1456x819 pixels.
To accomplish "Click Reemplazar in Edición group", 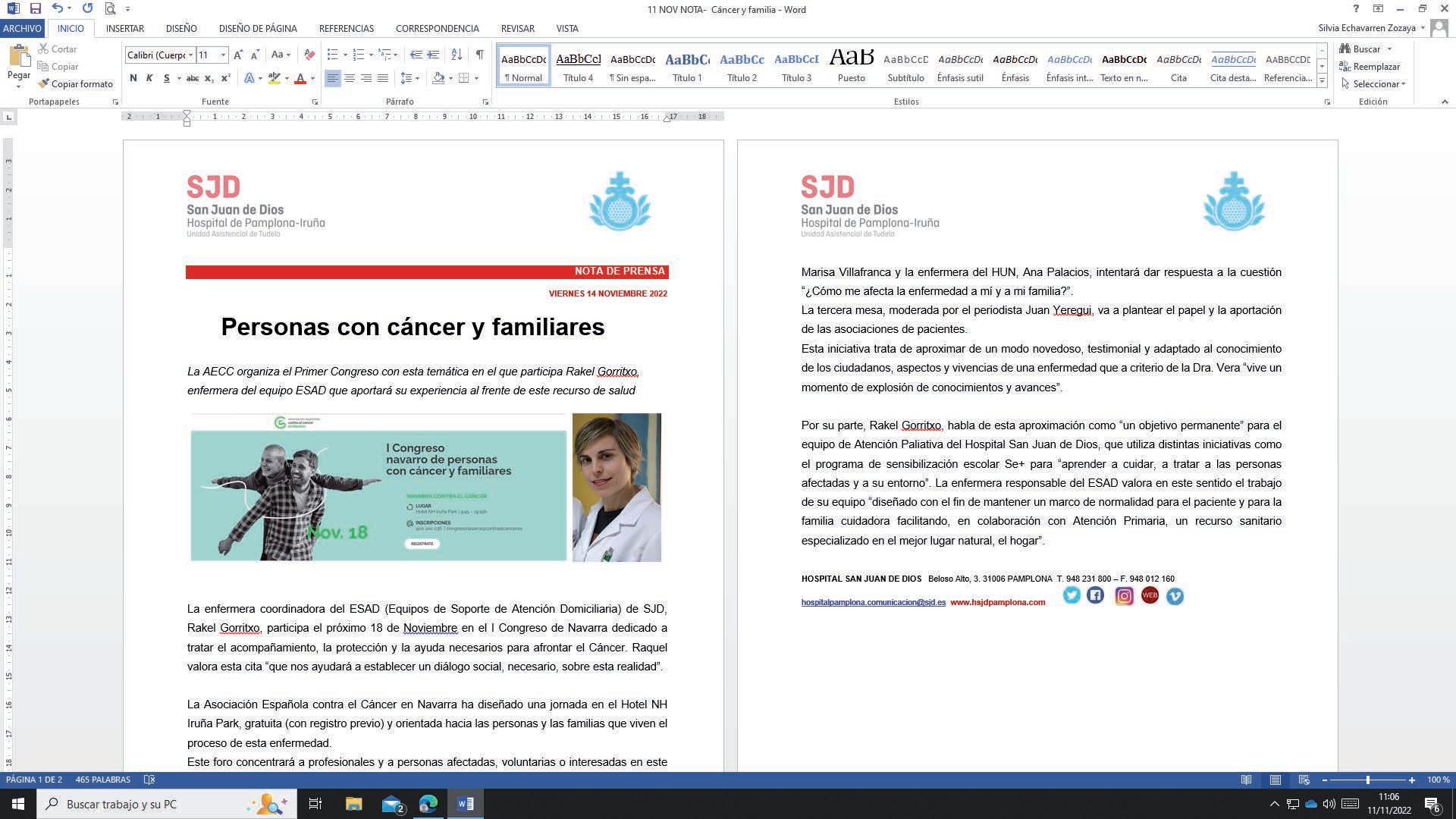I will click(1370, 66).
